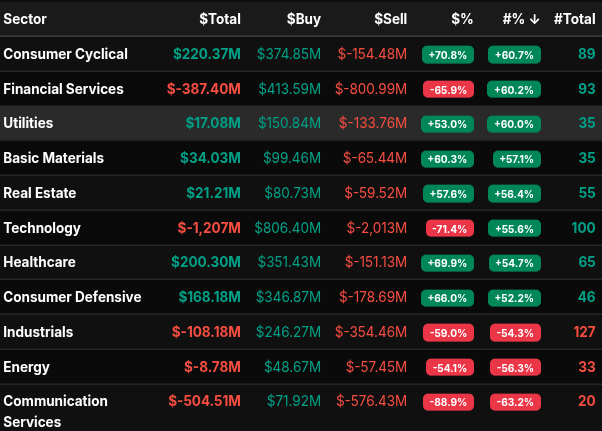Click the sort arrow in the #% header
Viewport: 602px width, 431px height.
[535, 19]
